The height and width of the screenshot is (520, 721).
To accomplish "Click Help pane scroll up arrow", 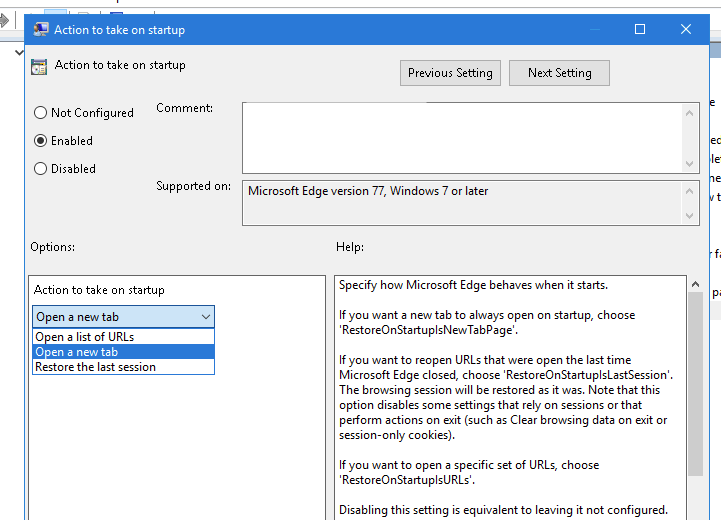I will tap(695, 285).
